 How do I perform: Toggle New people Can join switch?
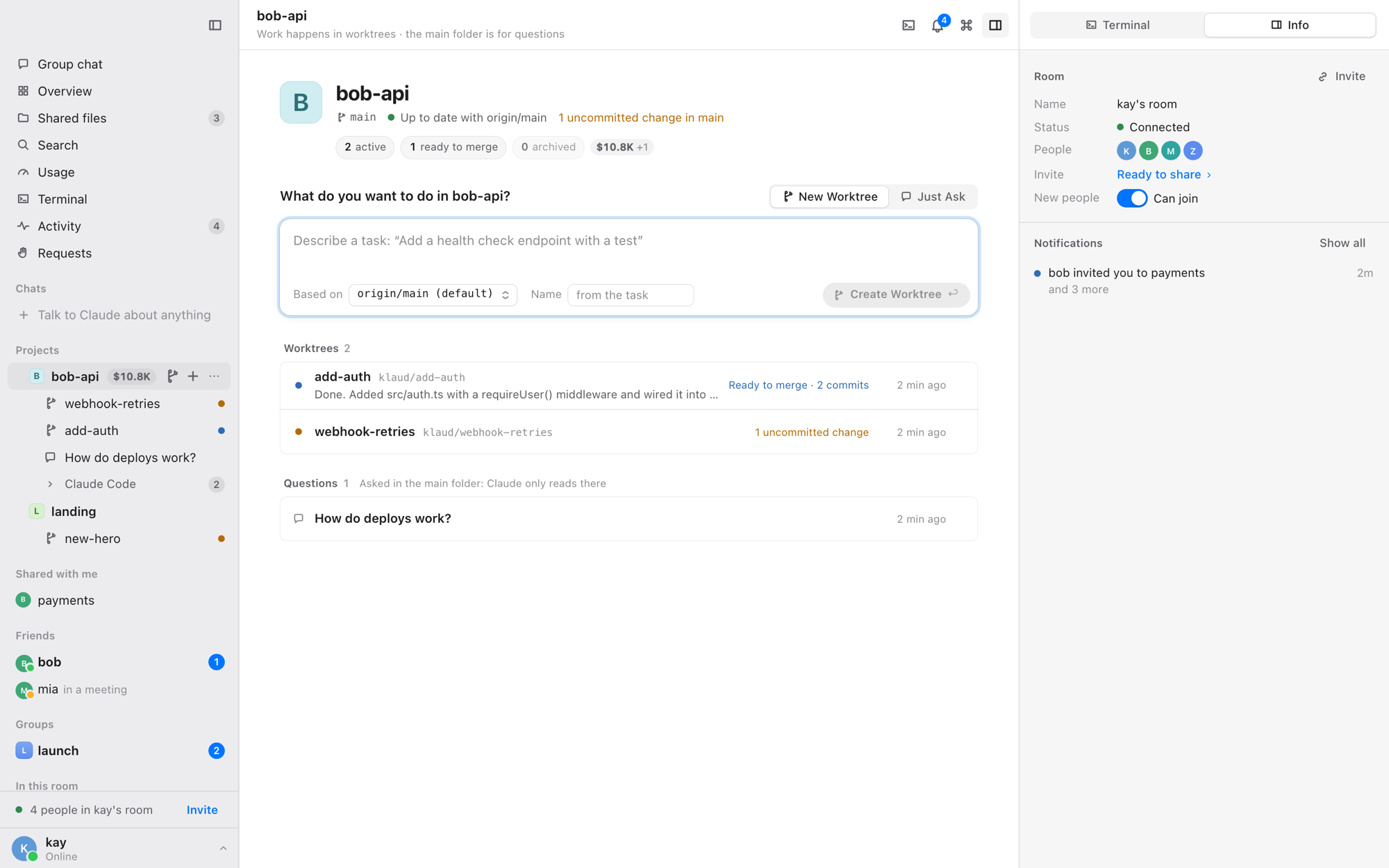(x=1132, y=199)
